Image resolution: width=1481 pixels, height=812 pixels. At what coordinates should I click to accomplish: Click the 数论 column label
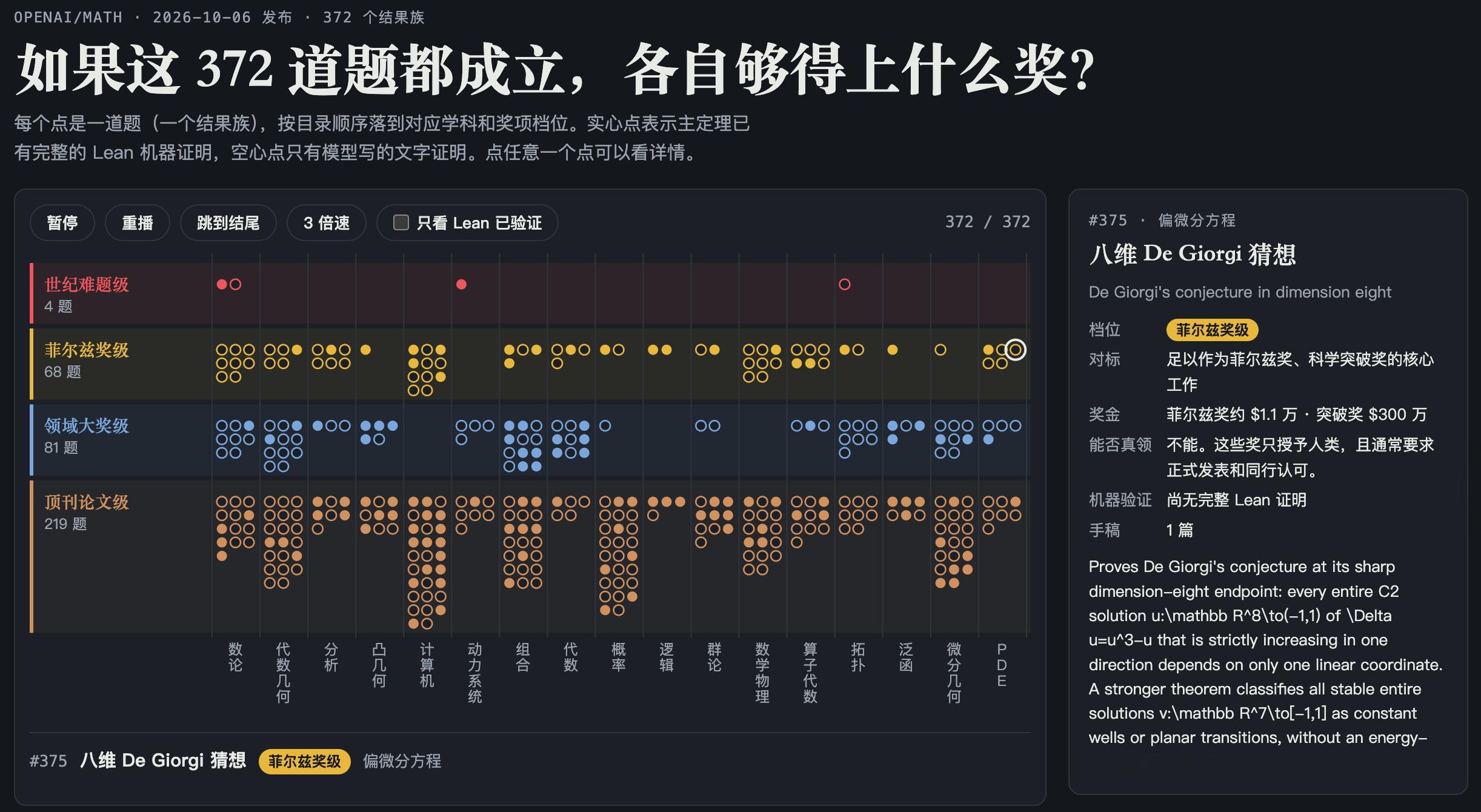click(x=235, y=657)
